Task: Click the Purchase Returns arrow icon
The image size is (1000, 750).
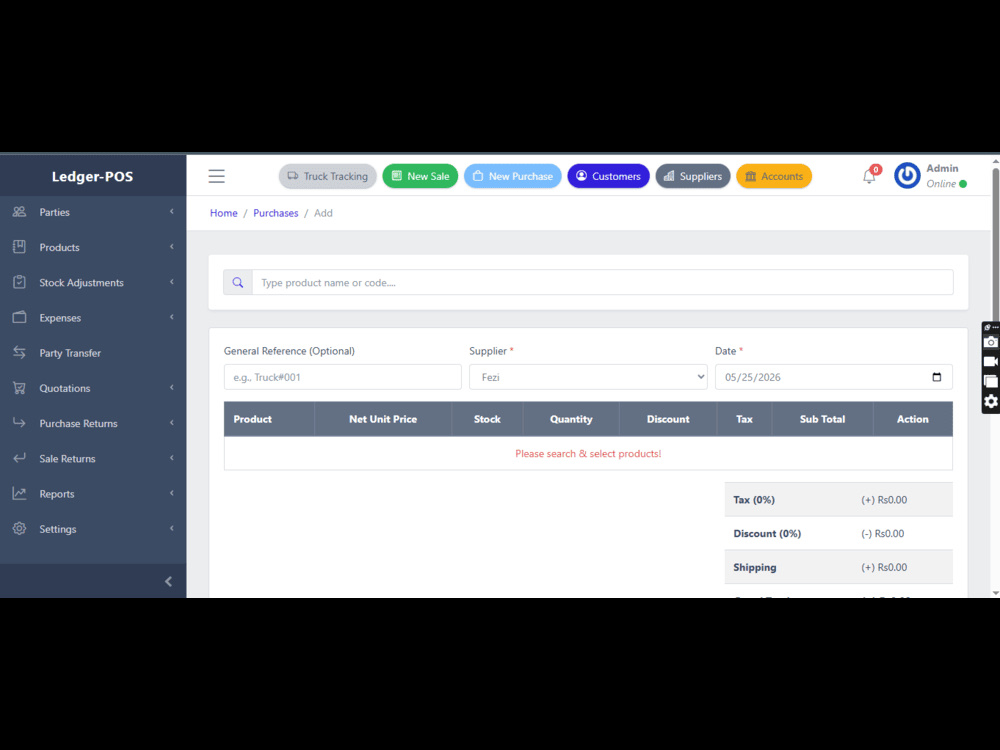Action: pos(19,423)
